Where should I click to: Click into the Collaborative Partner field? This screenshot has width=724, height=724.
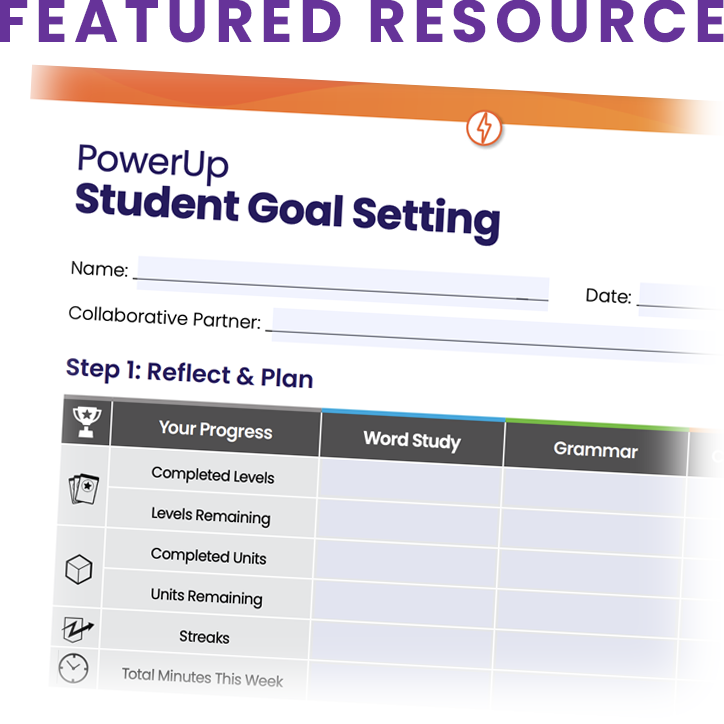pos(496,332)
